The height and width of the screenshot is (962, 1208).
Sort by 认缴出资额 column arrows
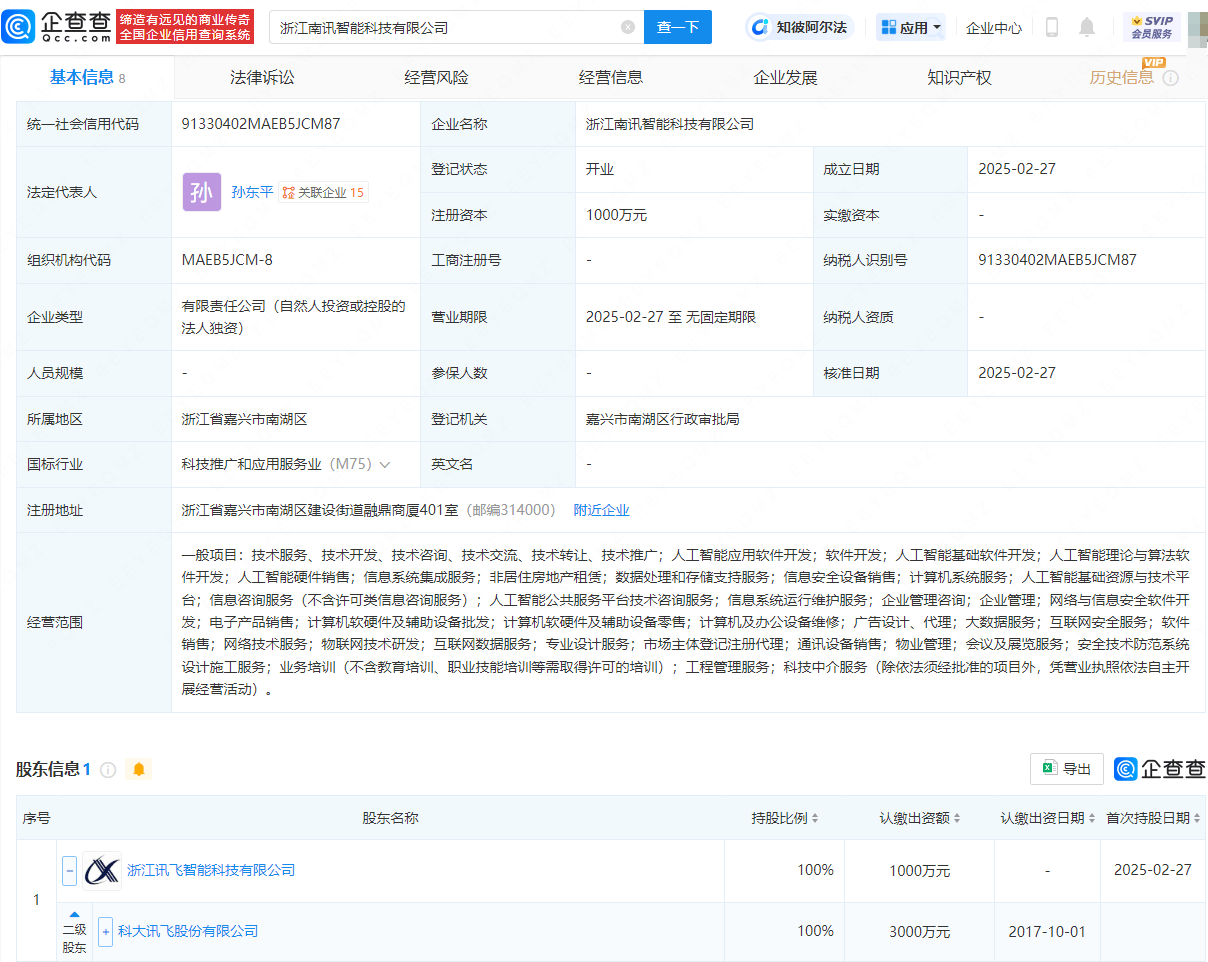pyautogui.click(x=957, y=818)
